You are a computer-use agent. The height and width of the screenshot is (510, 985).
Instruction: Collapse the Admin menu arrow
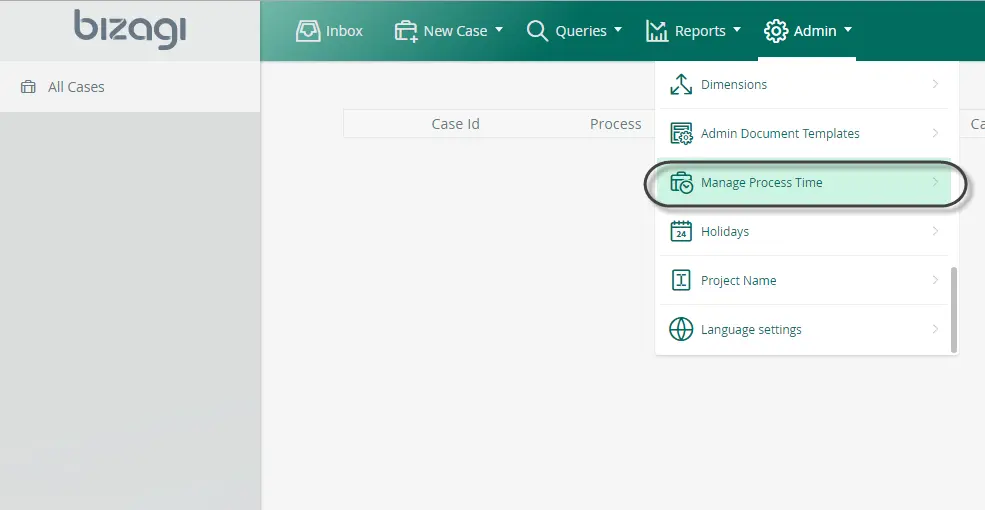pos(848,30)
